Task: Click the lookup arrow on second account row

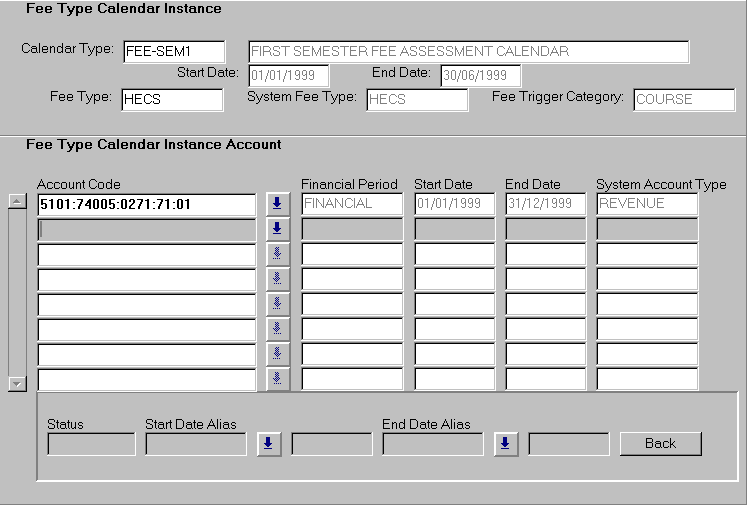Action: click(x=277, y=229)
